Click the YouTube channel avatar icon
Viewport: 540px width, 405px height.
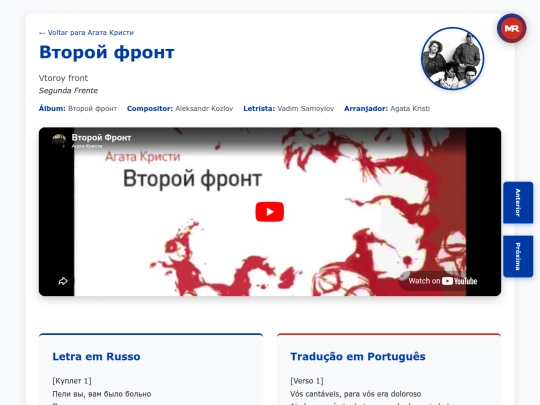point(59,140)
